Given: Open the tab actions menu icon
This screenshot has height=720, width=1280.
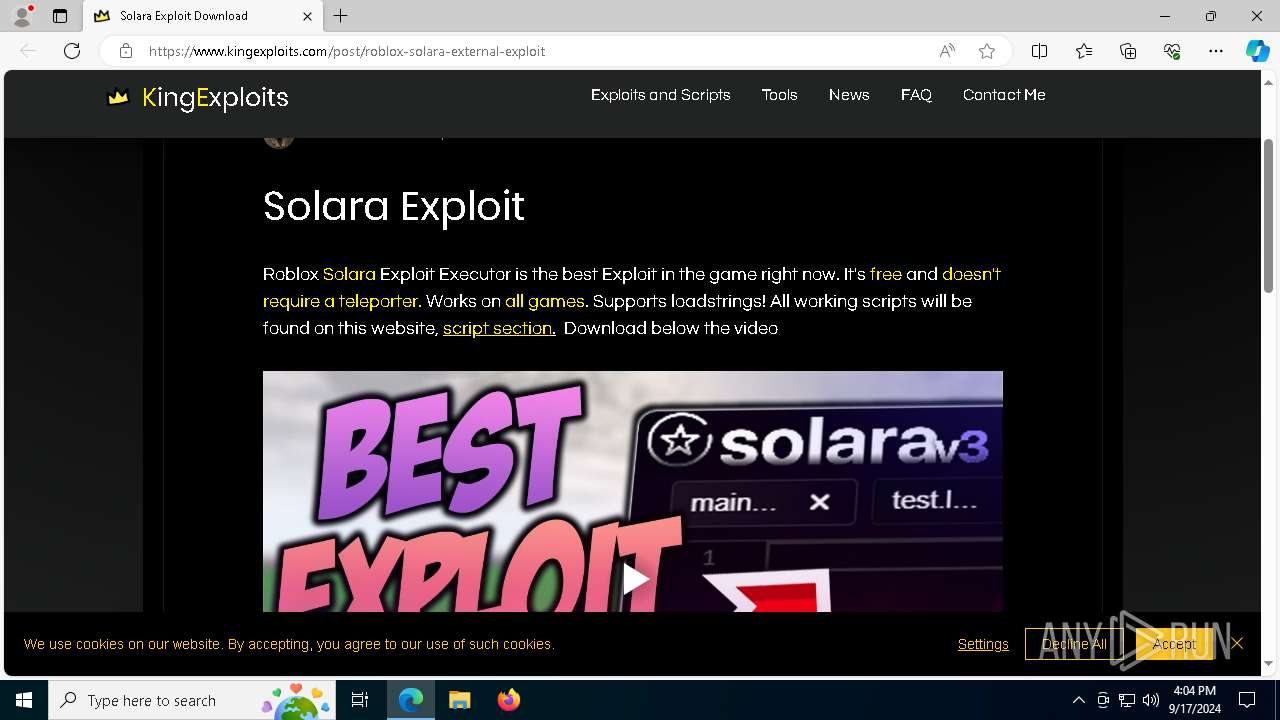Looking at the screenshot, I should [x=60, y=16].
